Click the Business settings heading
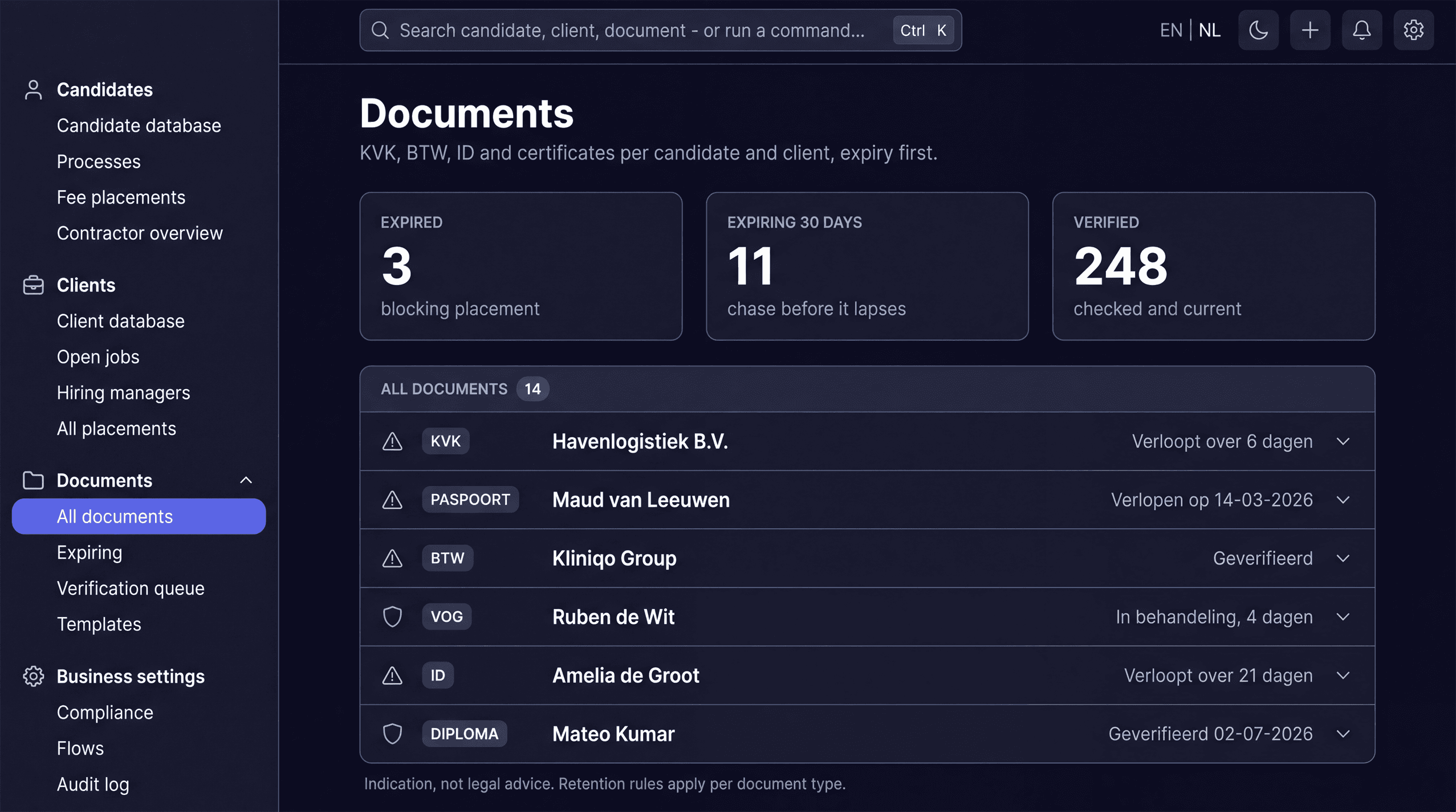Image resolution: width=1456 pixels, height=812 pixels. 131,676
